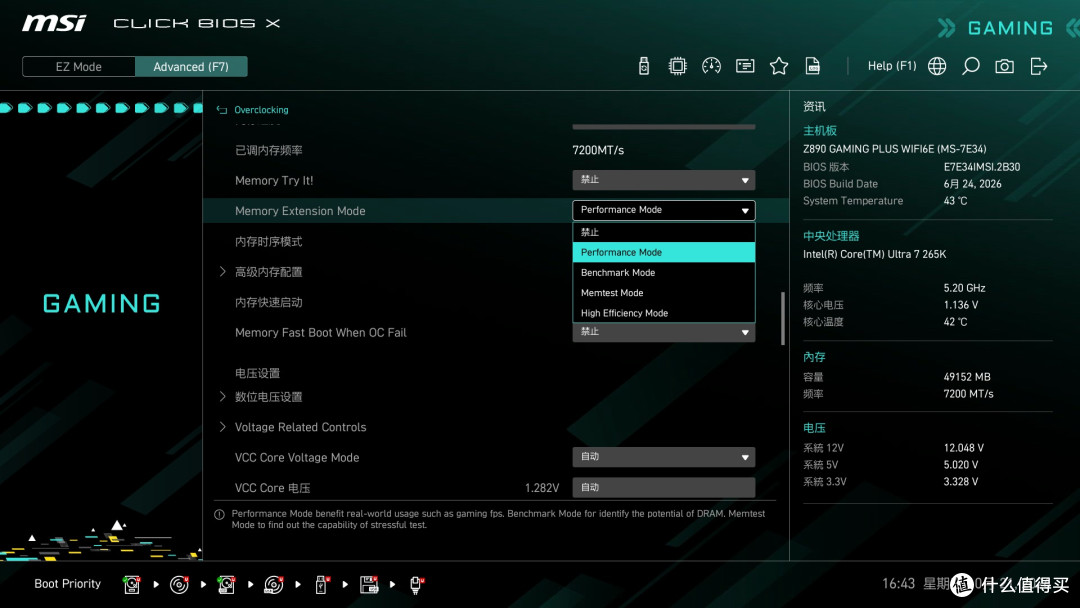This screenshot has height=608, width=1080.
Task: Go back via Overclocking breadcrumb
Action: [x=261, y=110]
